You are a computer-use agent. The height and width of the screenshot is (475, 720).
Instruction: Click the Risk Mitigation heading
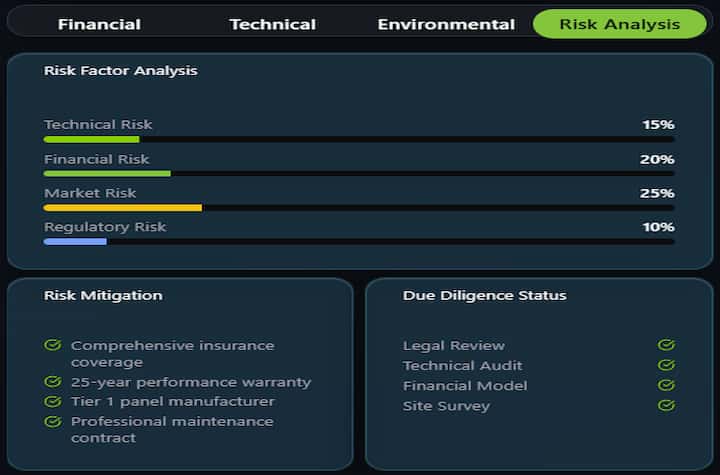103,295
